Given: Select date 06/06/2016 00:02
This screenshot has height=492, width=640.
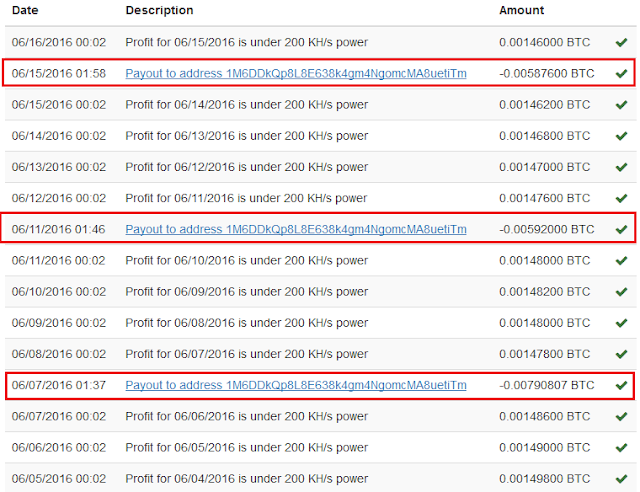Looking at the screenshot, I should (x=59, y=447).
